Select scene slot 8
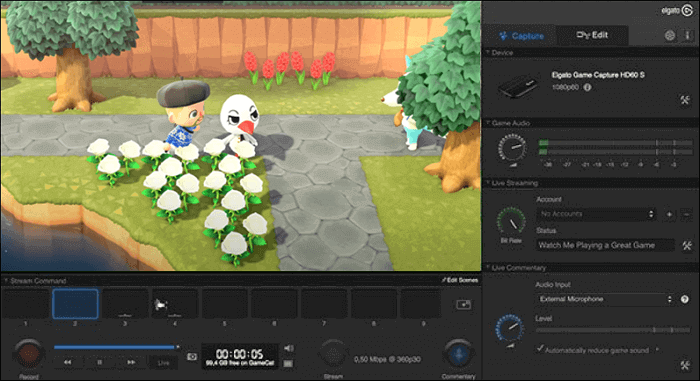This screenshot has width=700, height=381. coord(374,304)
